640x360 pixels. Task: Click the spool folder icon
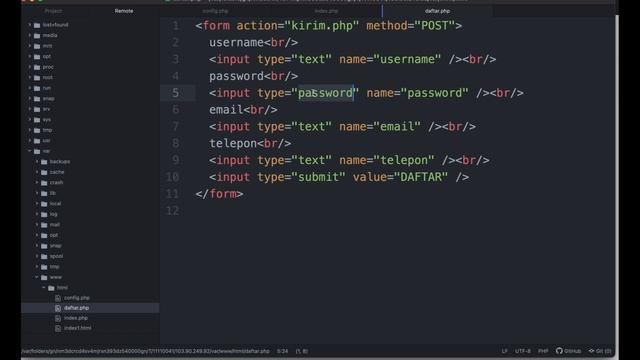(44, 257)
